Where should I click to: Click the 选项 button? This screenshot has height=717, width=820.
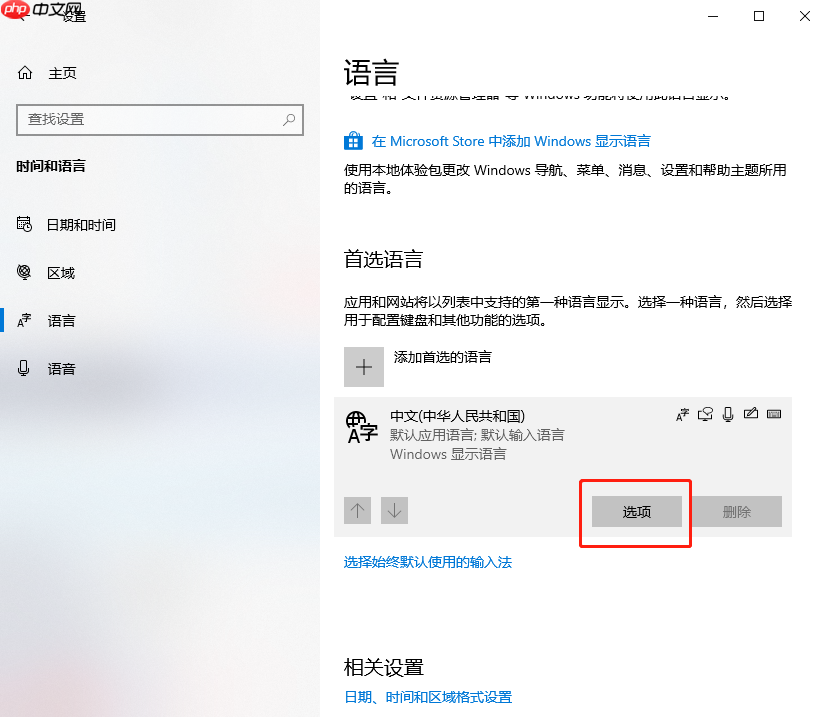click(635, 511)
